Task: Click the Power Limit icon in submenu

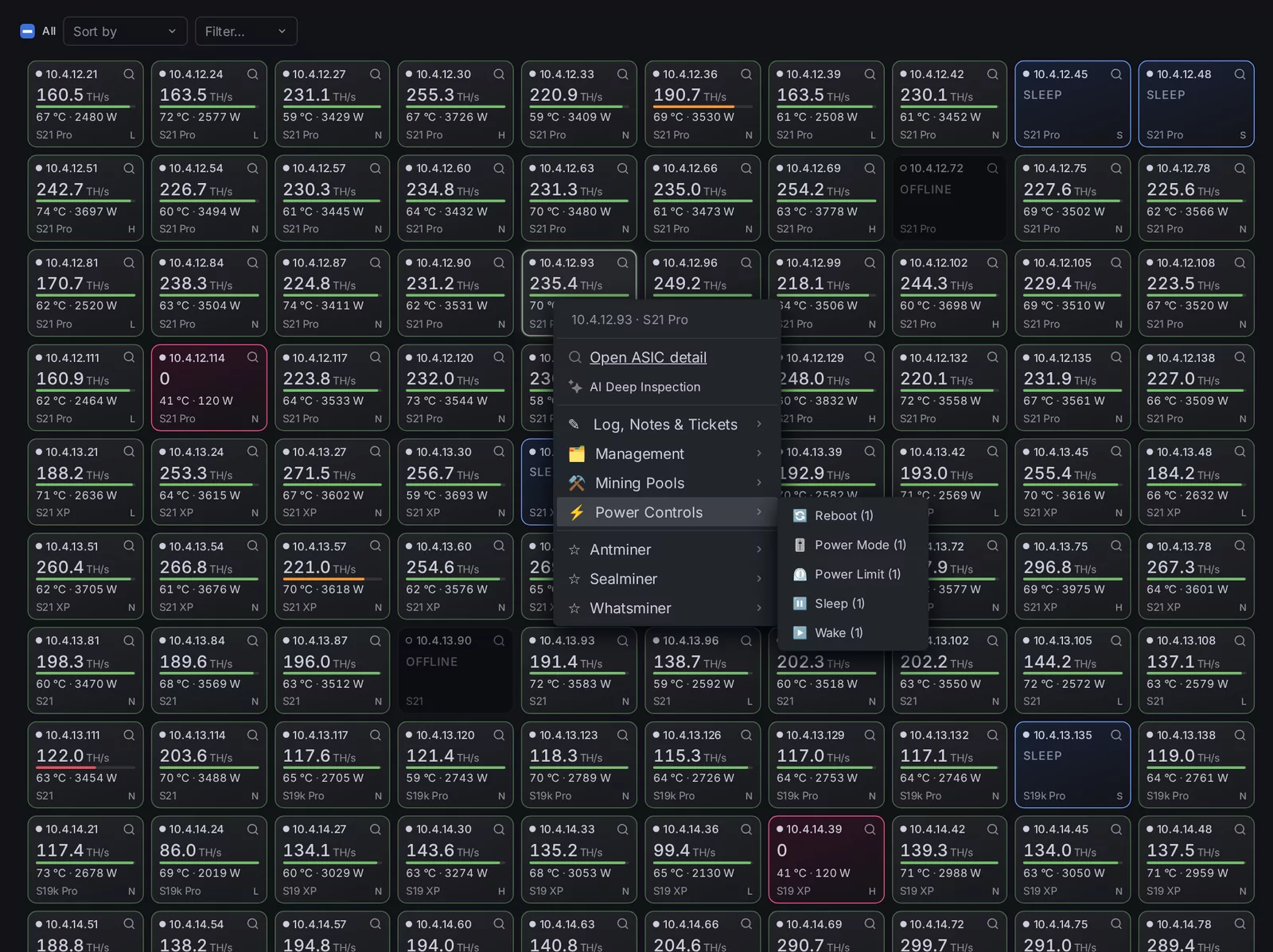Action: click(800, 574)
